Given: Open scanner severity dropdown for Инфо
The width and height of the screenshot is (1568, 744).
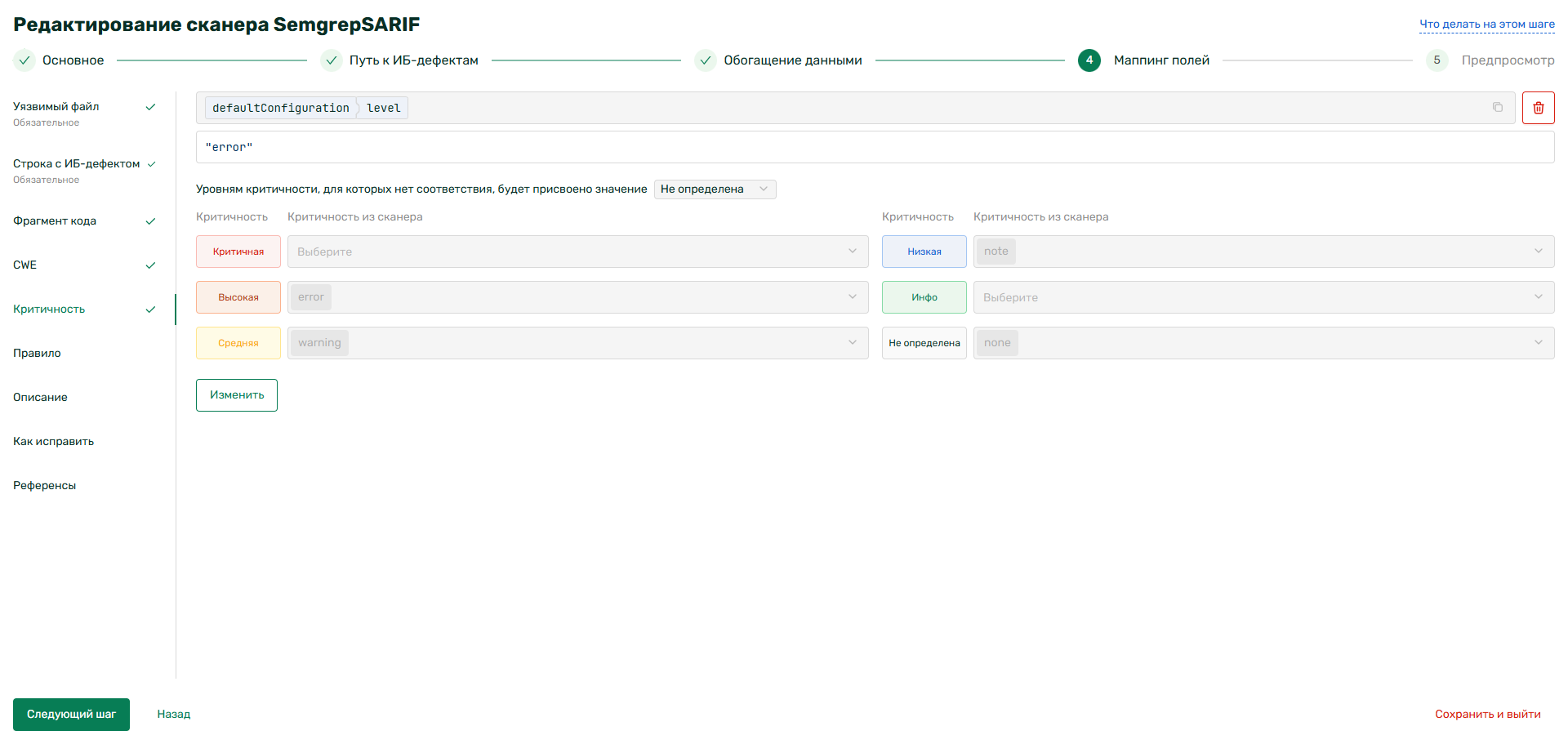Looking at the screenshot, I should (x=1263, y=297).
